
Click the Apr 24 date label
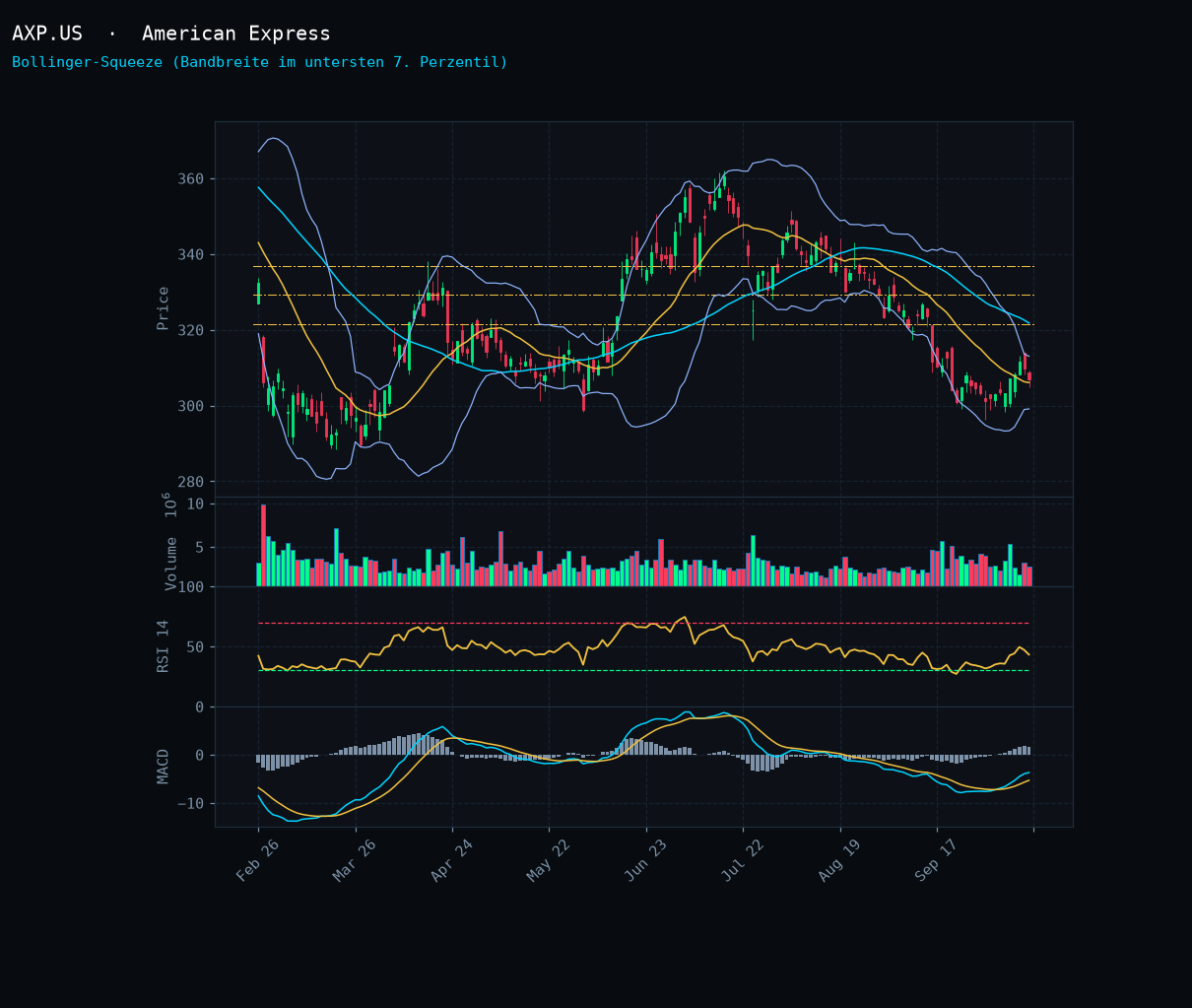point(452,860)
